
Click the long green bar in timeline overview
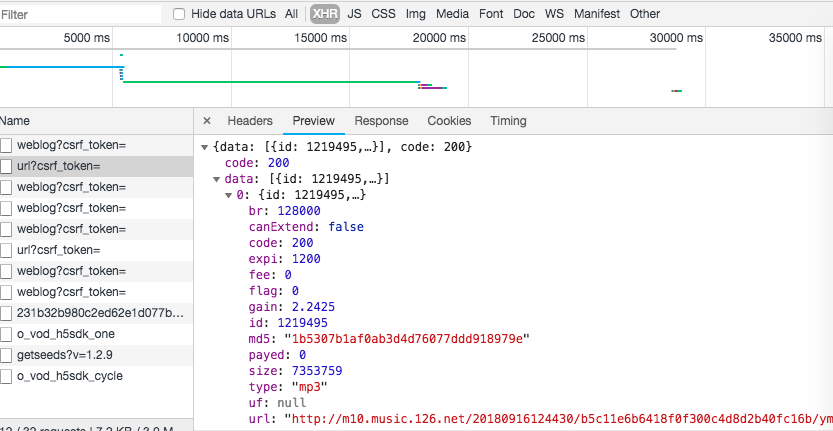point(270,82)
